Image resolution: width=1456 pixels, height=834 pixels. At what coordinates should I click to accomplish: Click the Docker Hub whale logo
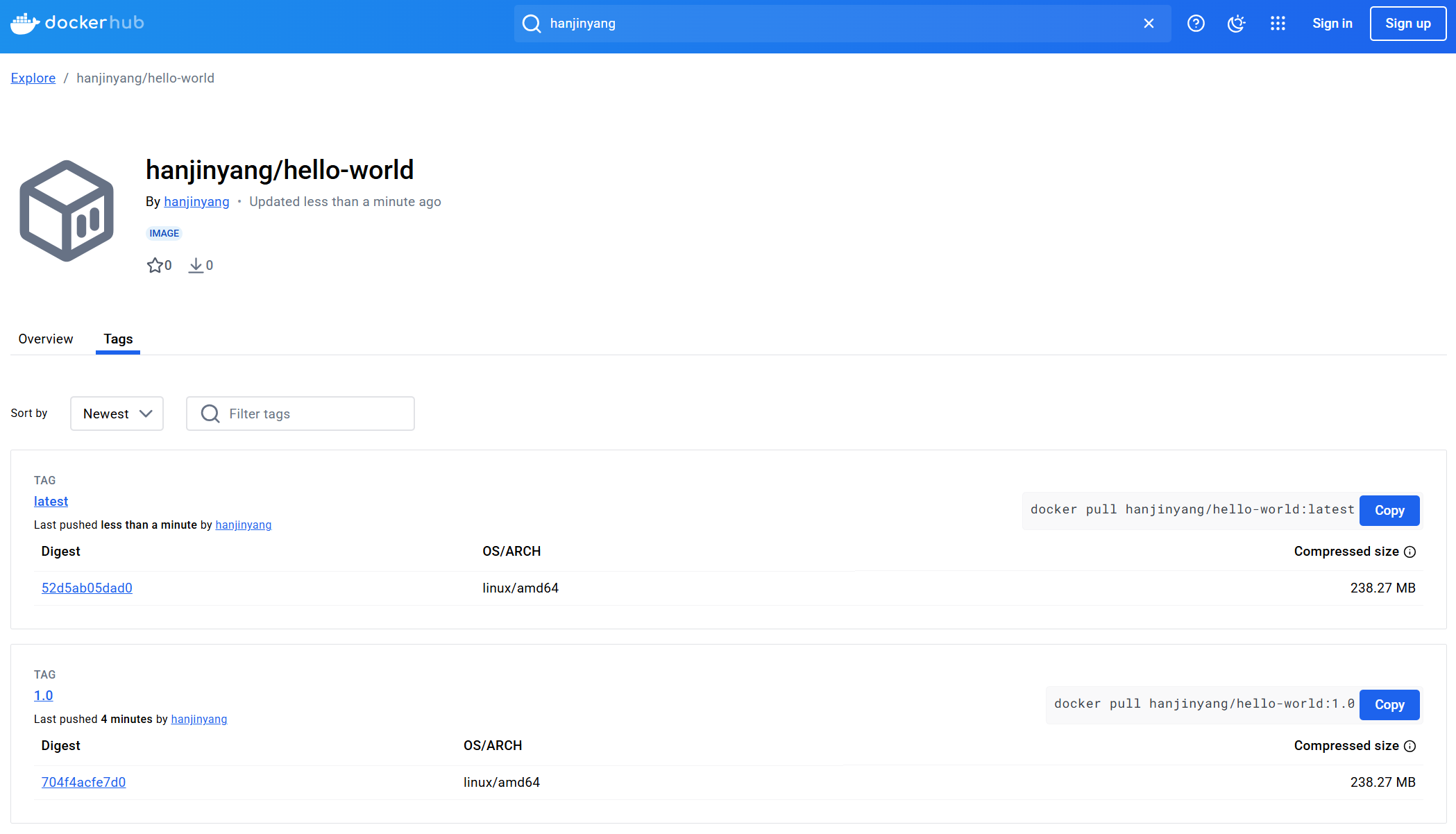pos(25,23)
